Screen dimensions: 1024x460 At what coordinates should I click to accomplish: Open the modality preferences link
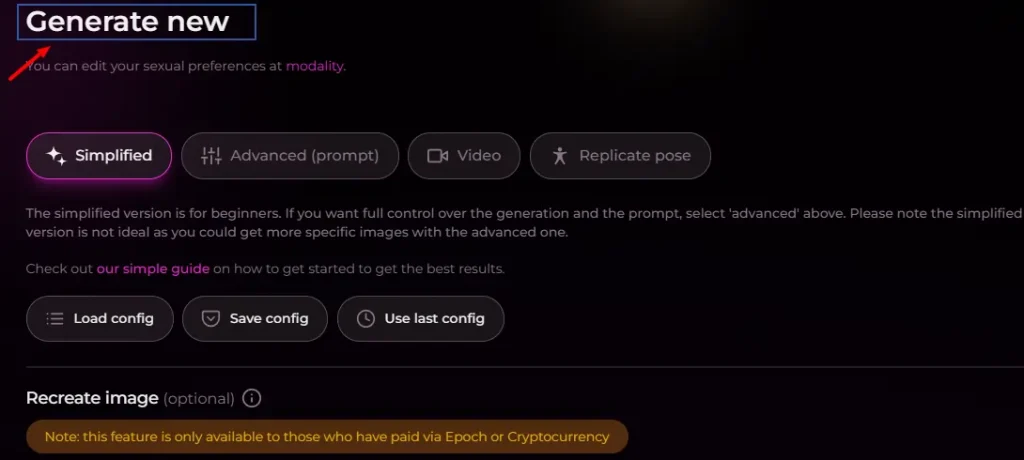(x=314, y=66)
